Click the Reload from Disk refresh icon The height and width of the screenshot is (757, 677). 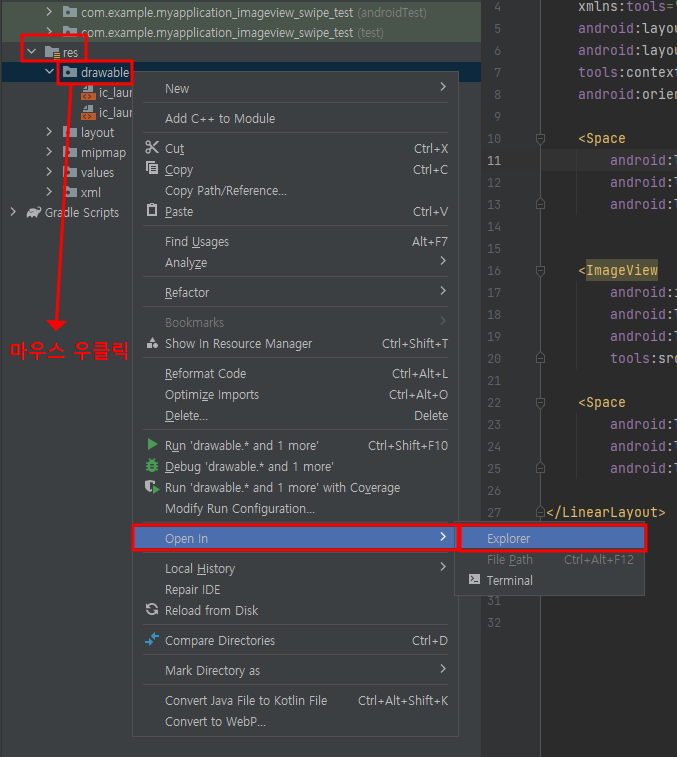152,609
